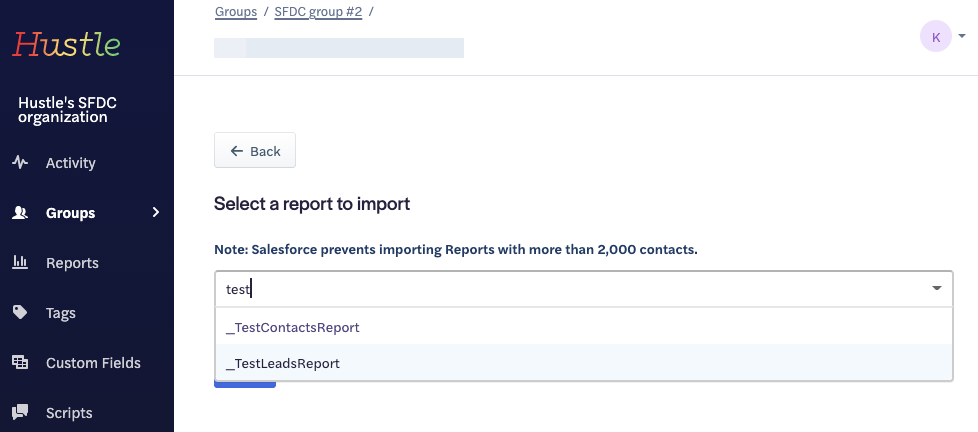This screenshot has width=978, height=432.
Task: Click the K user avatar
Action: (x=936, y=37)
